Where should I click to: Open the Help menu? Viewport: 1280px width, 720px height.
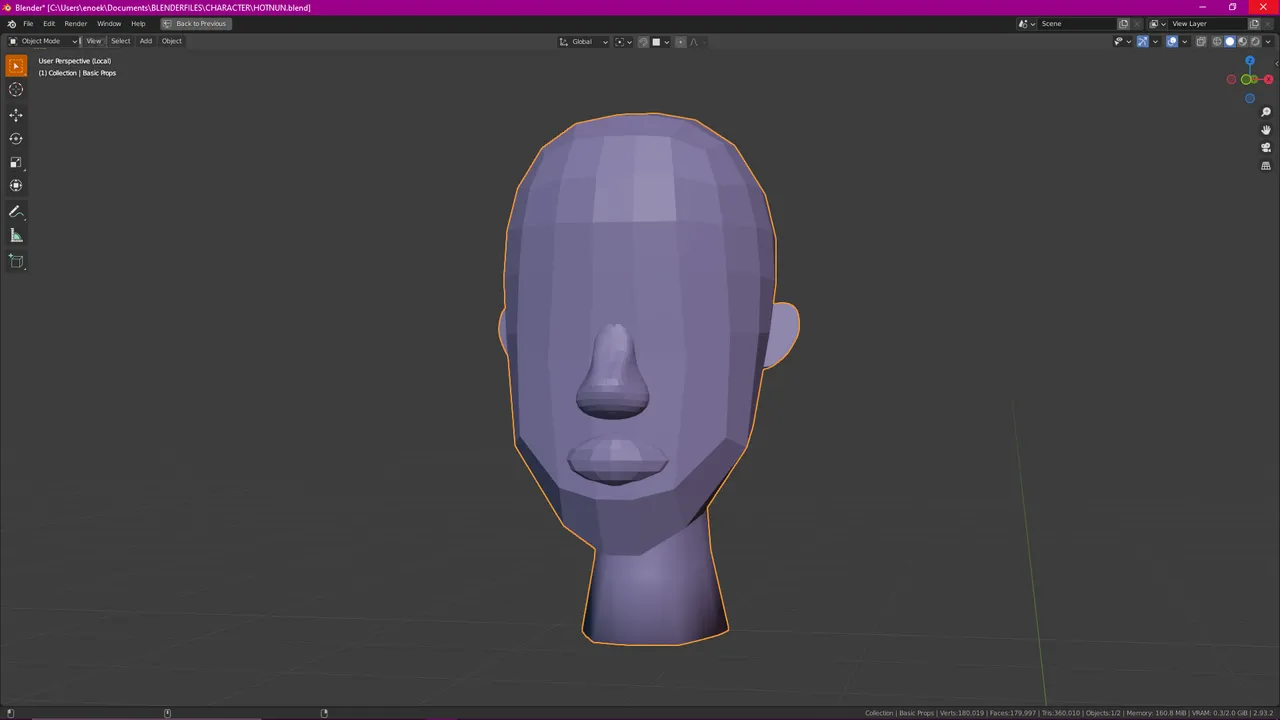(x=138, y=24)
